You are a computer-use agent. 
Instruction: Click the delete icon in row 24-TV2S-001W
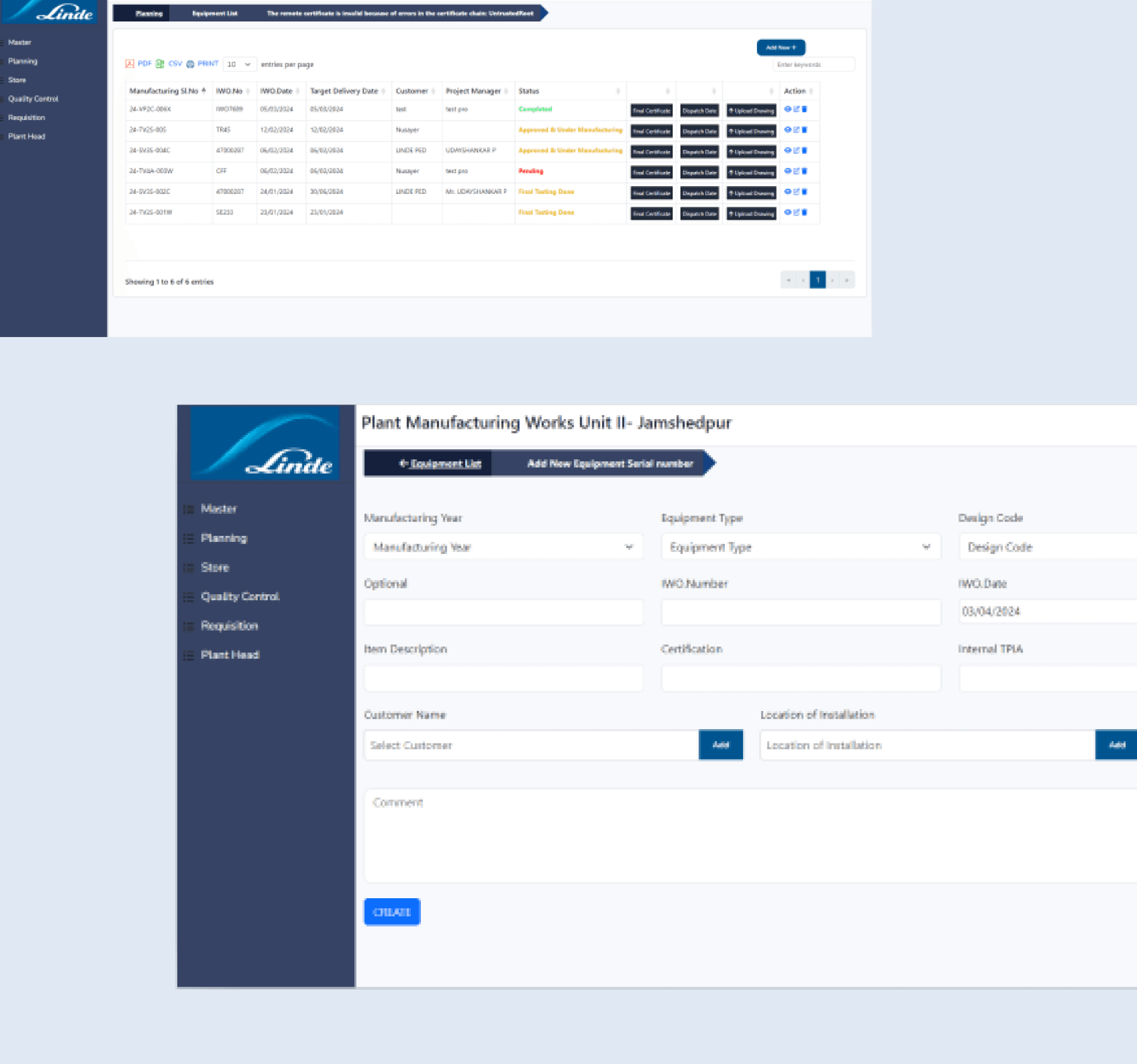pyautogui.click(x=805, y=212)
